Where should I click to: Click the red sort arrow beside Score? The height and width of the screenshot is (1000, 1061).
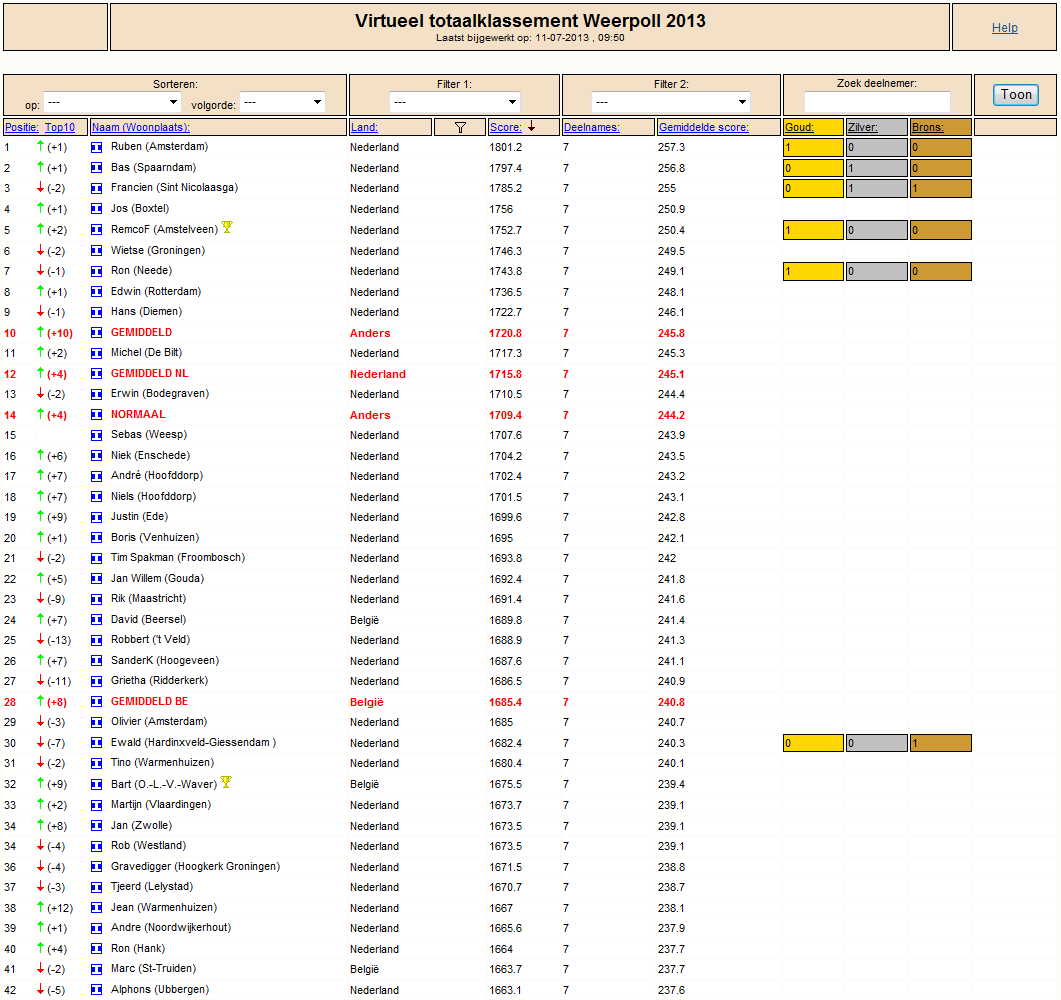click(x=532, y=126)
